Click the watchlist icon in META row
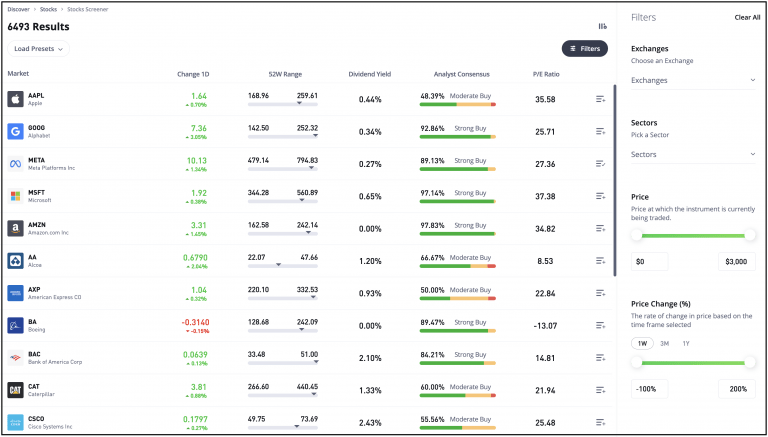 pos(600,164)
